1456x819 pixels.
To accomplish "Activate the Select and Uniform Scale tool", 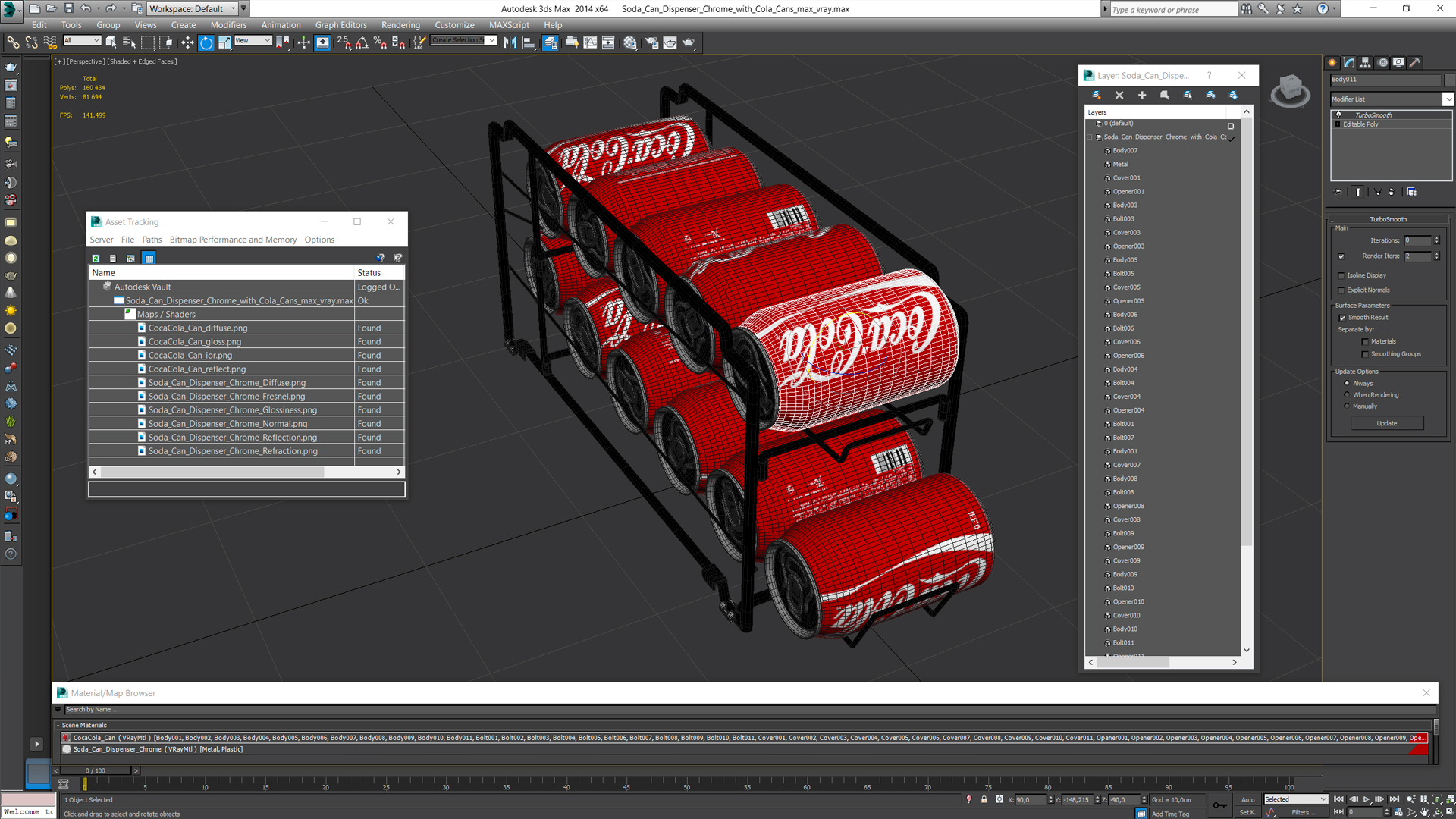I will (x=225, y=42).
